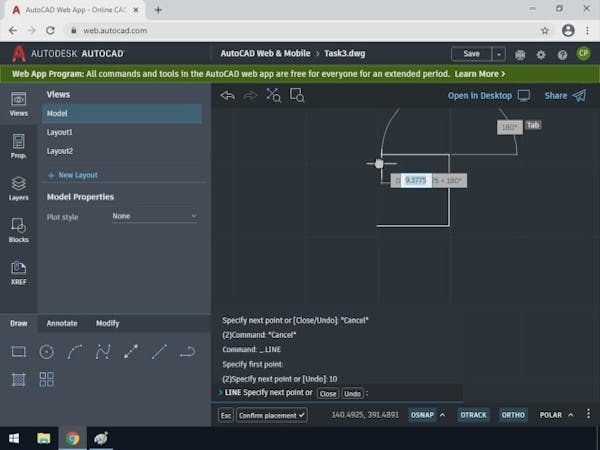This screenshot has height=450, width=600.
Task: Open the Blocks panel
Action: click(x=18, y=230)
